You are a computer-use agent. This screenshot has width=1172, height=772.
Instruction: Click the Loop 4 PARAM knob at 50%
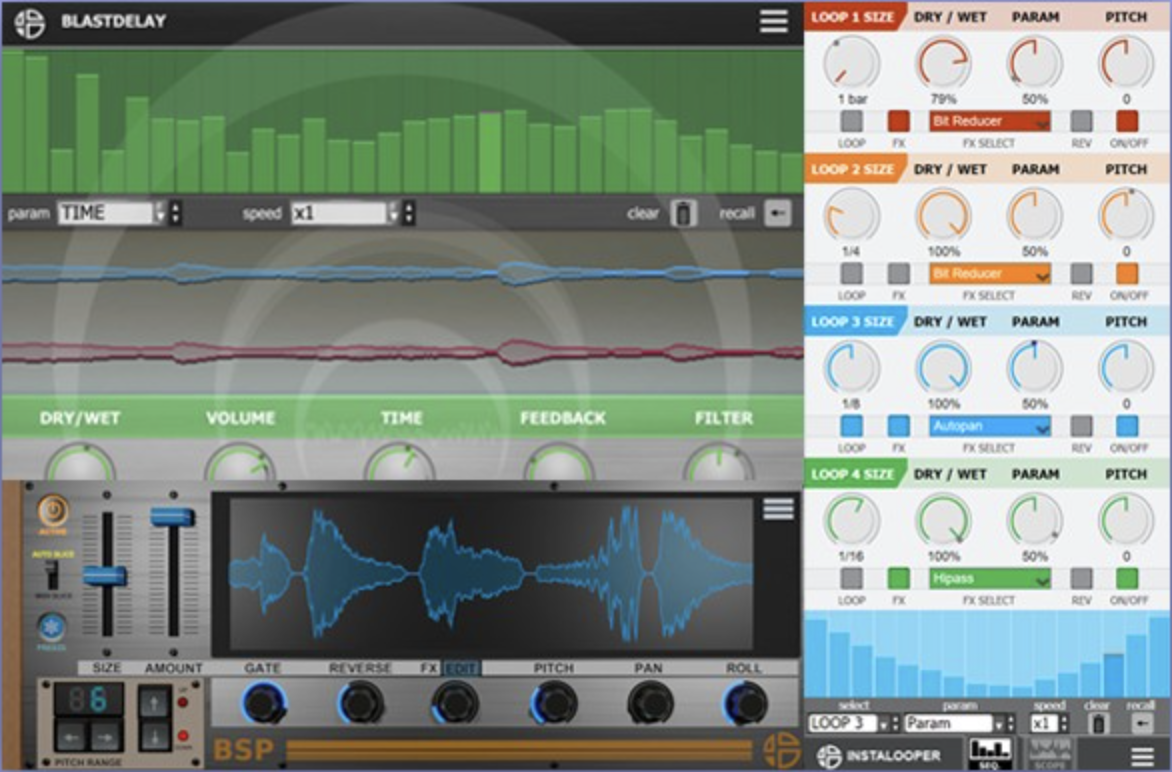click(x=1035, y=521)
